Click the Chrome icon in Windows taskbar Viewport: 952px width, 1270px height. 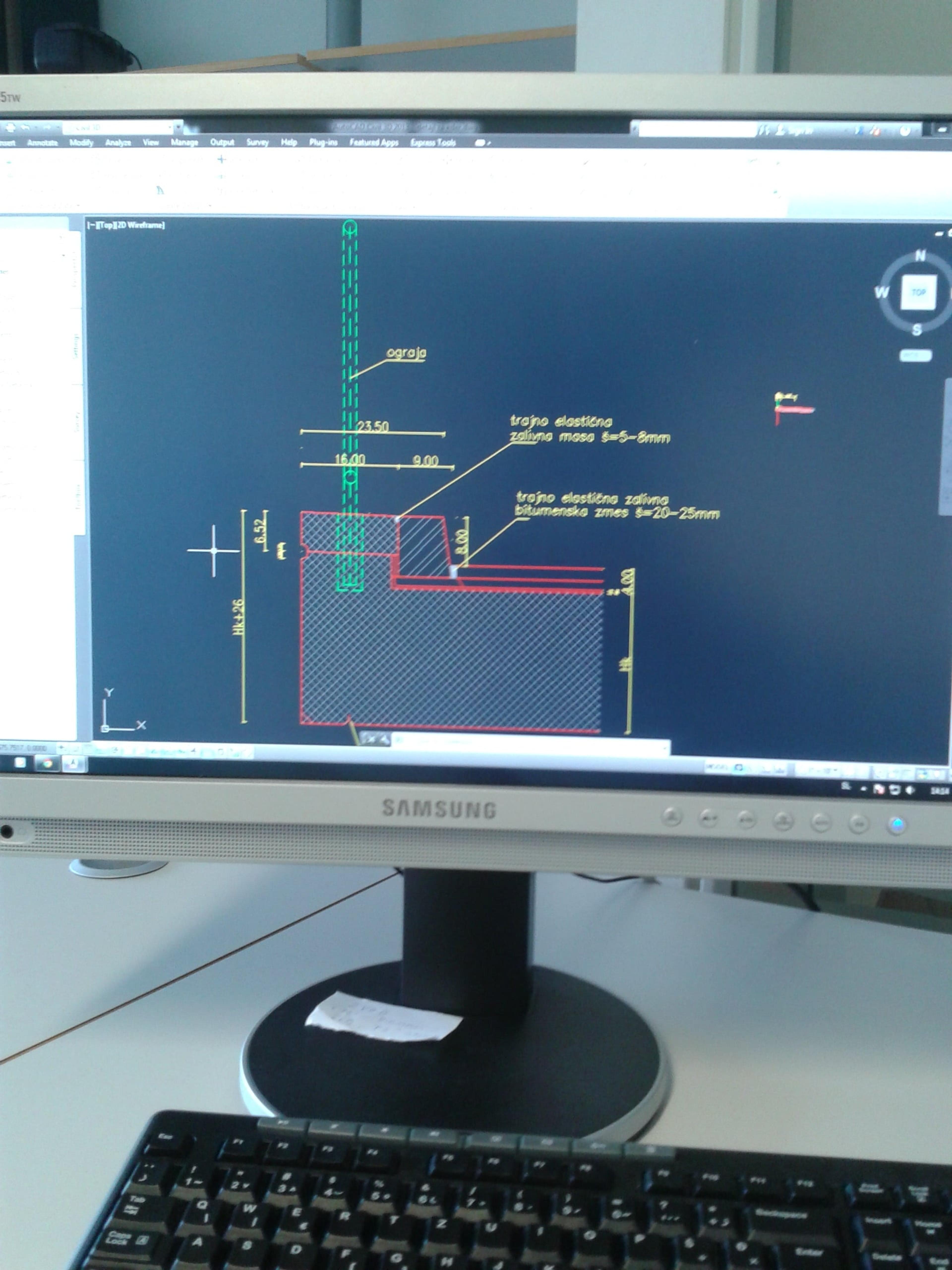[47, 763]
